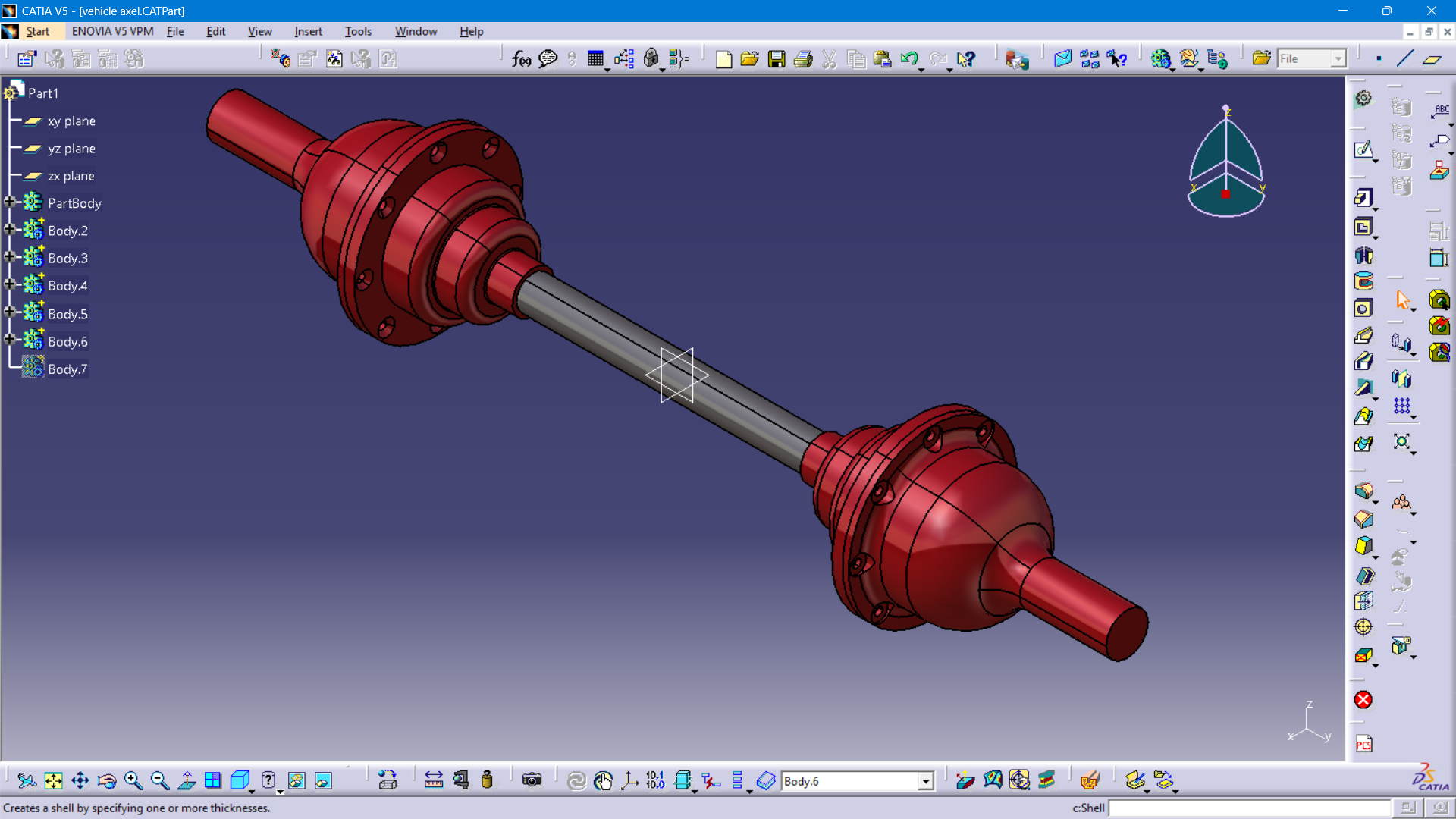Click the Formula f(x) icon
The height and width of the screenshot is (819, 1456).
pyautogui.click(x=521, y=59)
